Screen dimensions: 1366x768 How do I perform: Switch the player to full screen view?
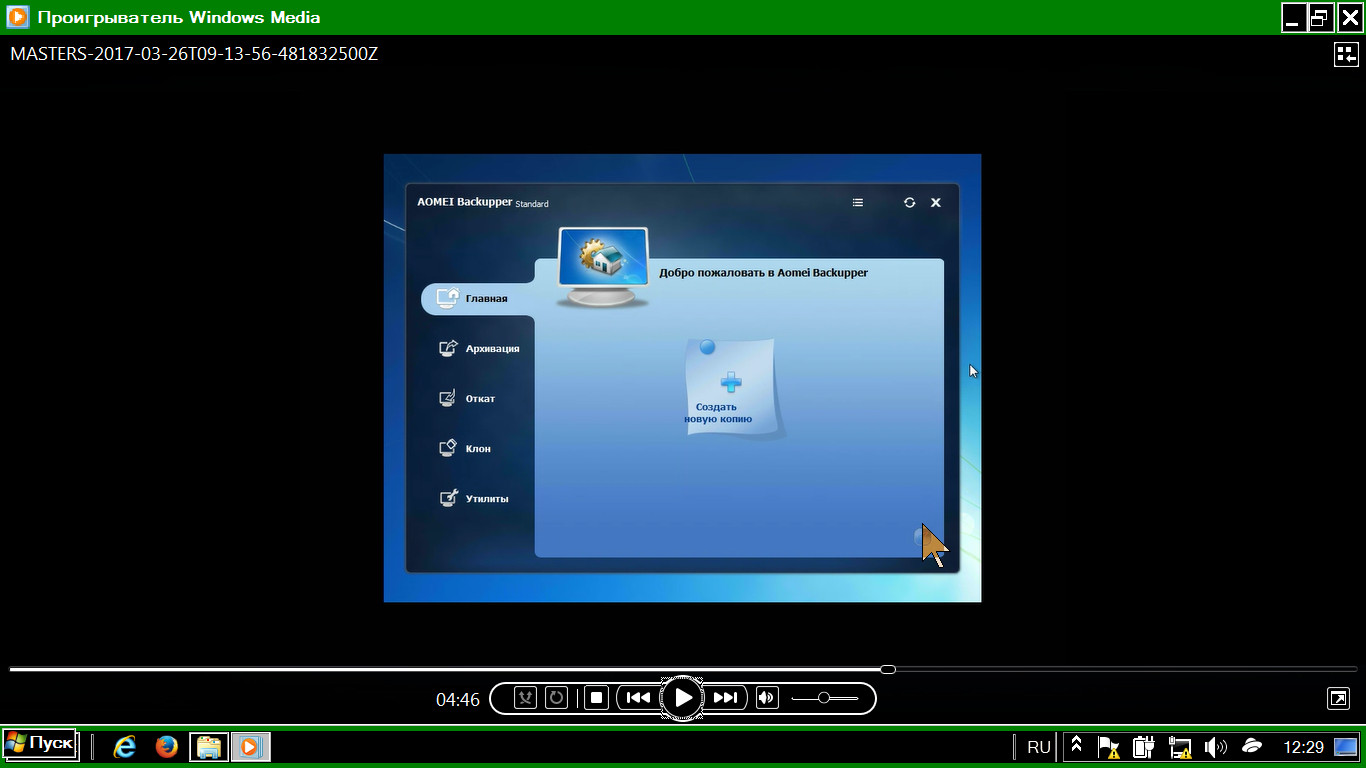(x=1338, y=698)
